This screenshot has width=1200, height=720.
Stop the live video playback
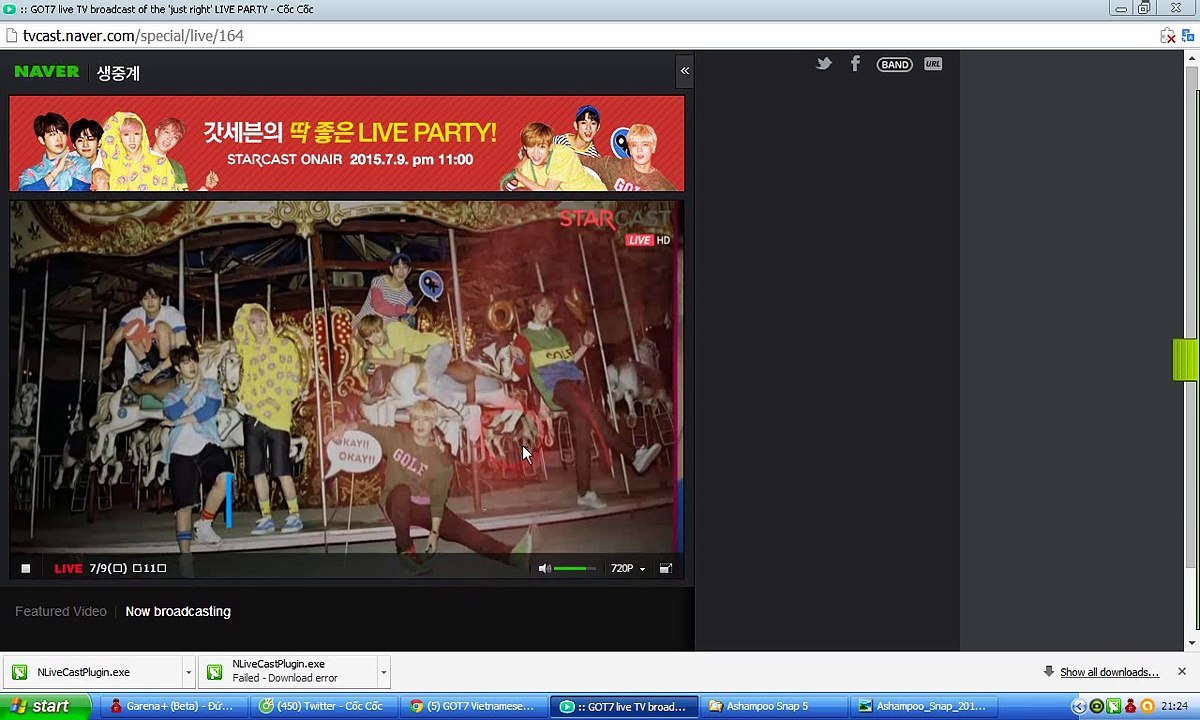pos(26,568)
